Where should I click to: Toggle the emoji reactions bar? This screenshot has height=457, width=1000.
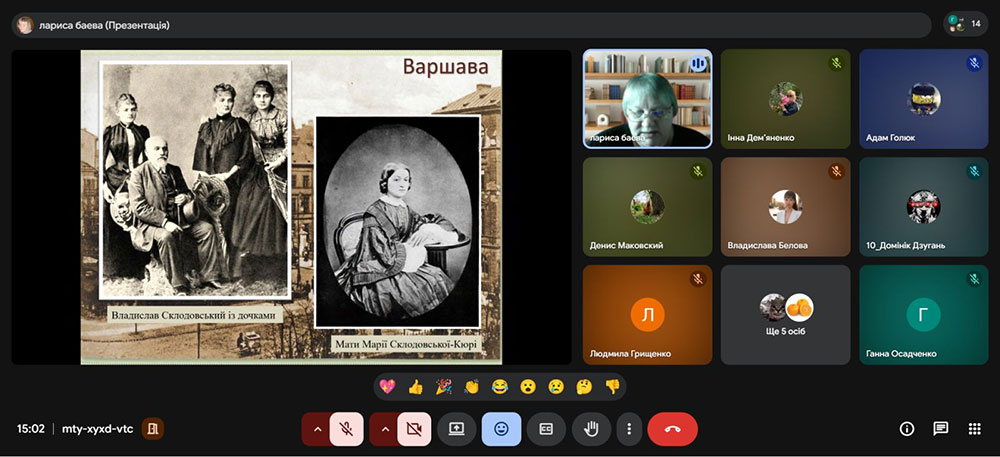[x=501, y=429]
